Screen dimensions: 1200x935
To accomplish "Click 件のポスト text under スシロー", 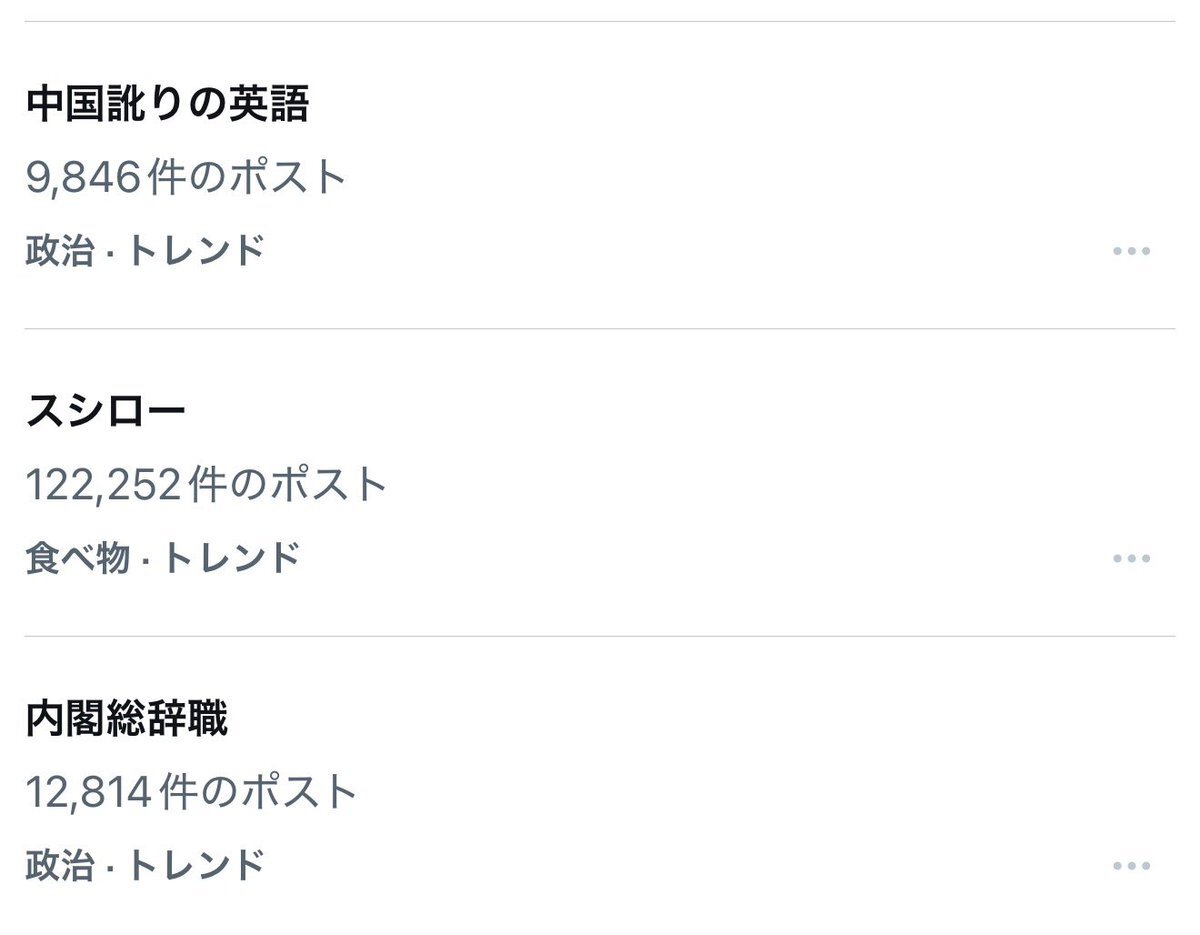I will pyautogui.click(x=288, y=486).
